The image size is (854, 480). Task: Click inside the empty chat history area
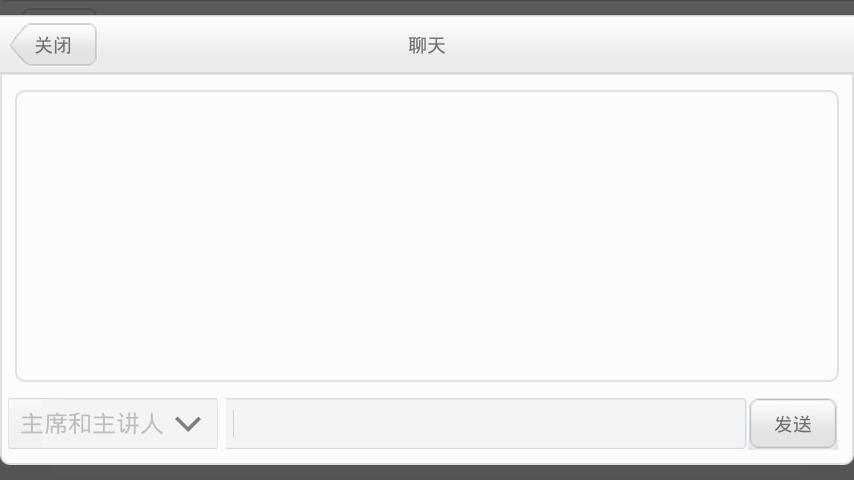[426, 236]
